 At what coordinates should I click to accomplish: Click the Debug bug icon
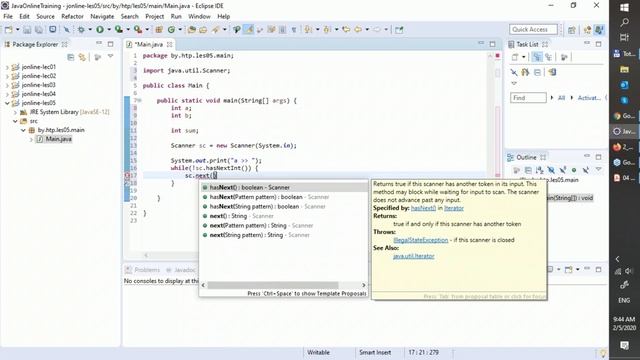[x=81, y=30]
